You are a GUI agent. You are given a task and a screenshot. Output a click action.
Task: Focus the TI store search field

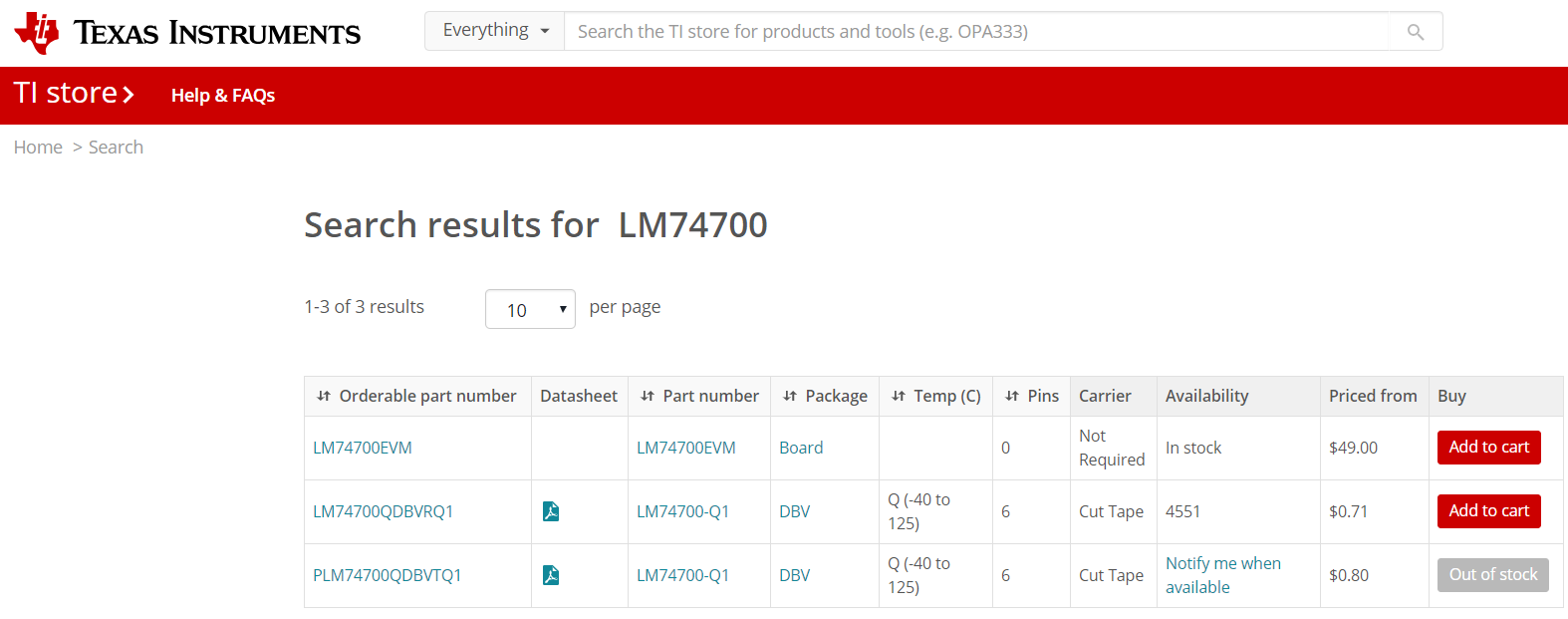(977, 32)
